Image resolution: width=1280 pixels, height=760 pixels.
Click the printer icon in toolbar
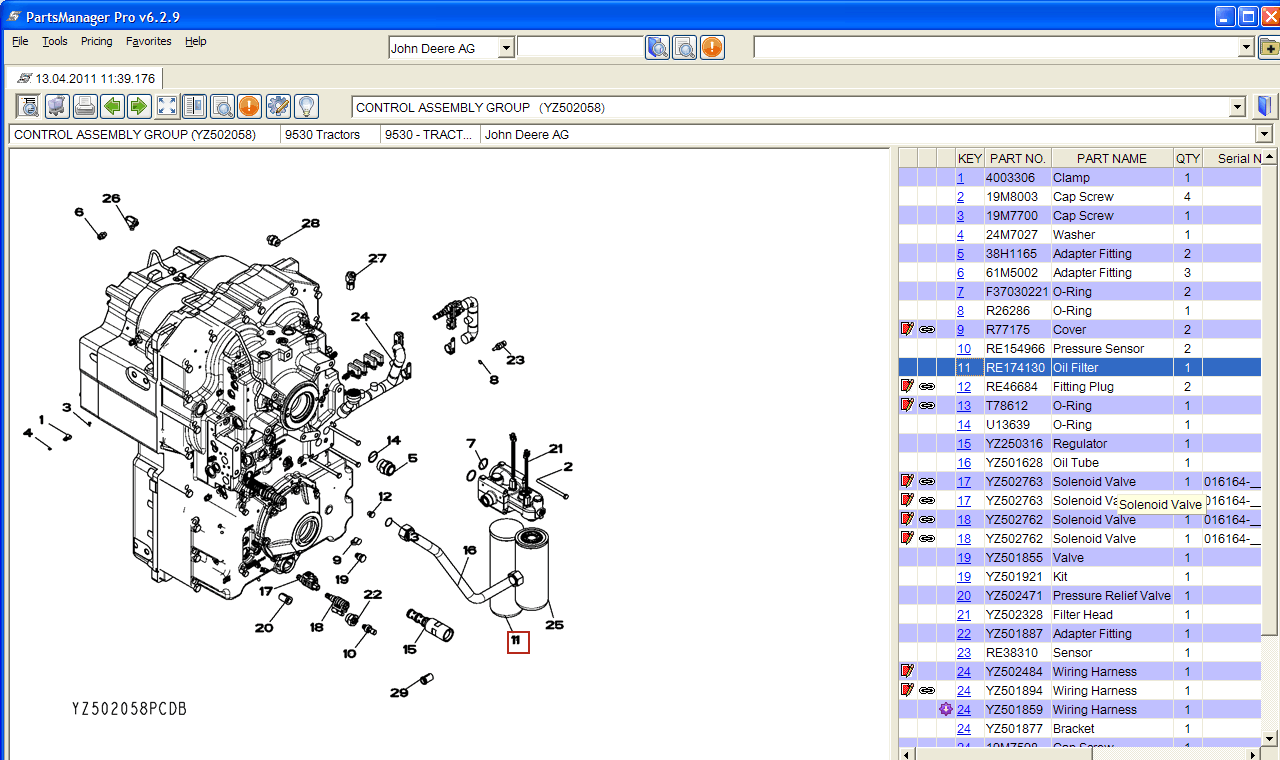(x=85, y=106)
